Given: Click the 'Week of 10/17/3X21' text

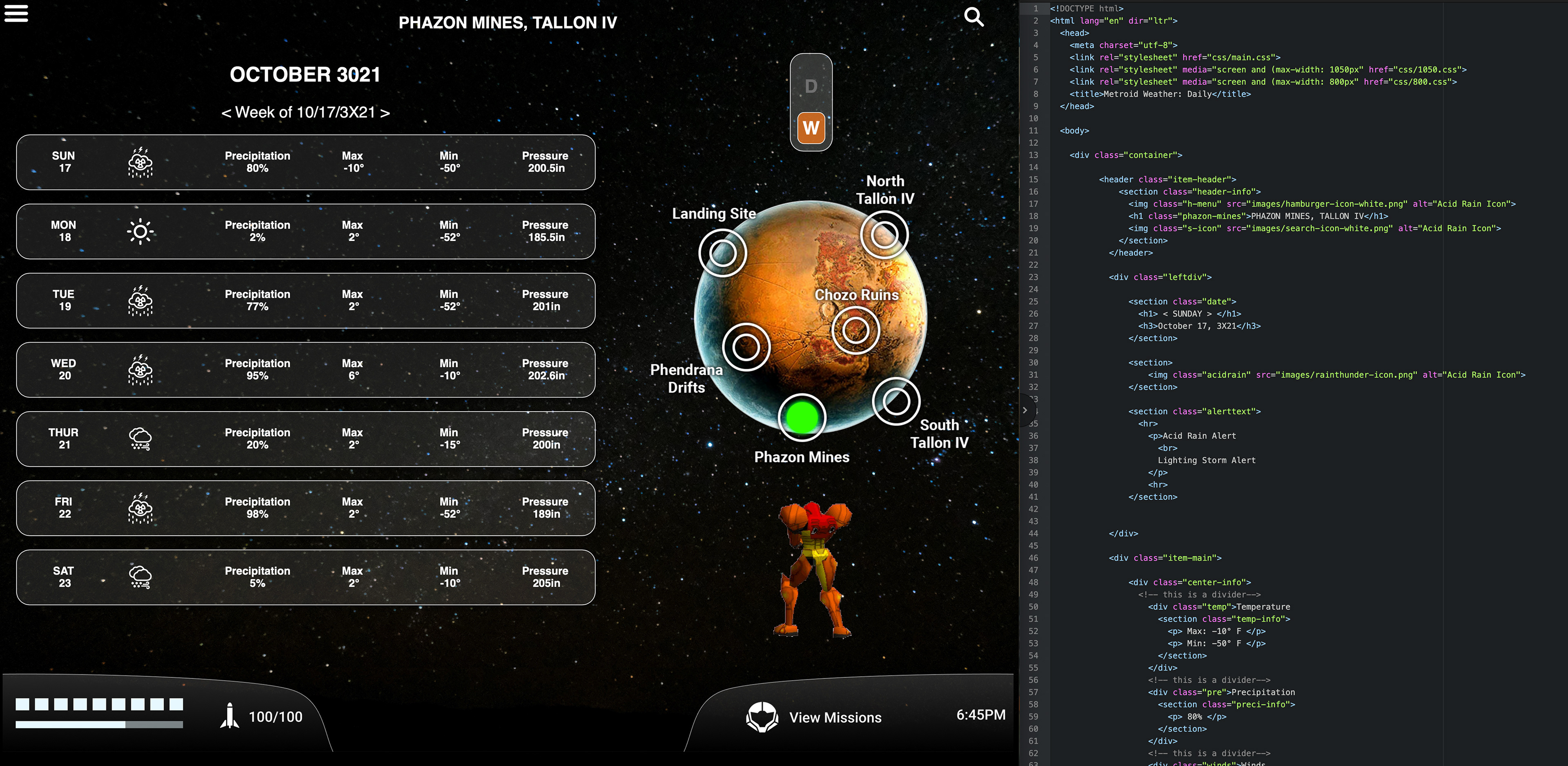Looking at the screenshot, I should (305, 113).
